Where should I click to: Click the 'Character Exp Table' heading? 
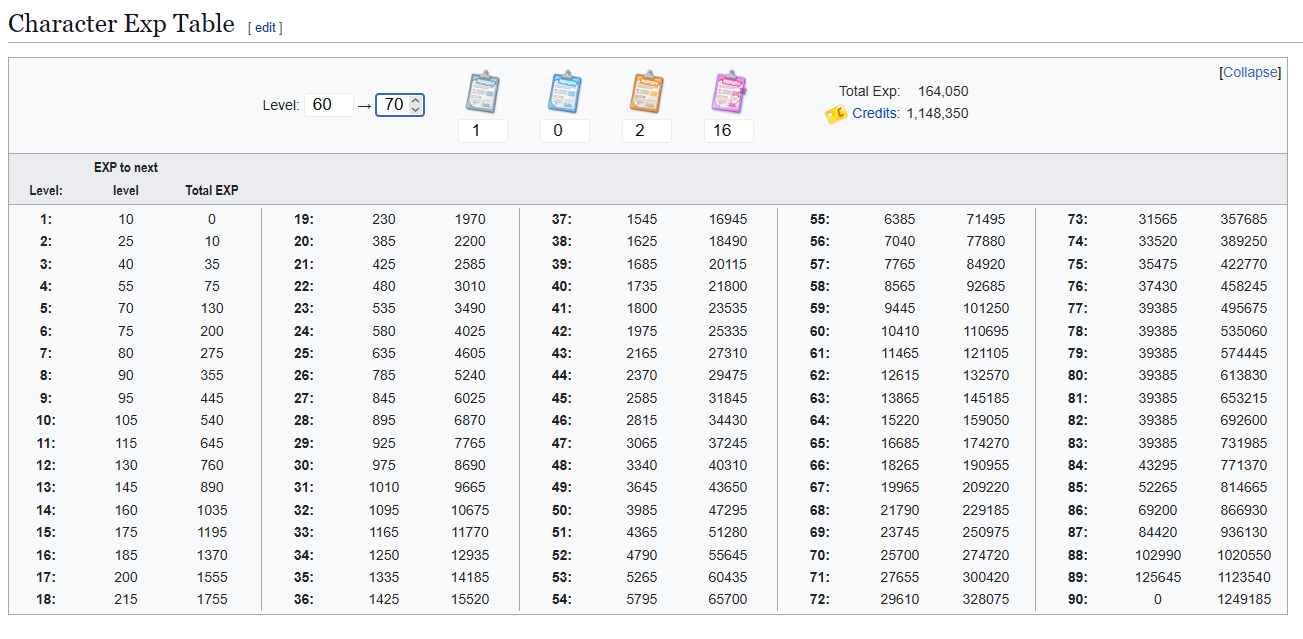pyautogui.click(x=121, y=23)
